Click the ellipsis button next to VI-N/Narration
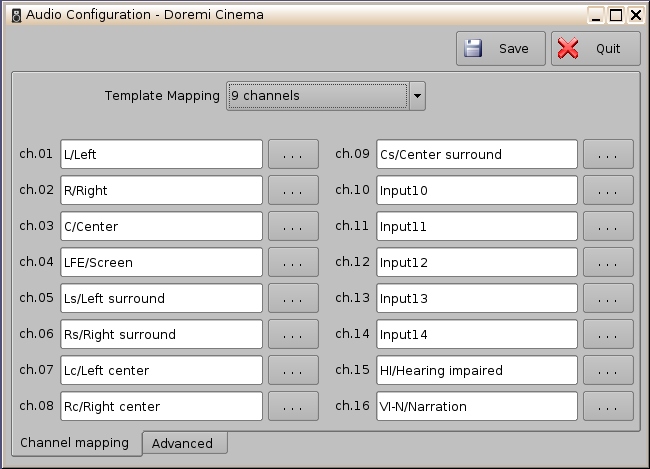The width and height of the screenshot is (650, 469). pyautogui.click(x=608, y=407)
